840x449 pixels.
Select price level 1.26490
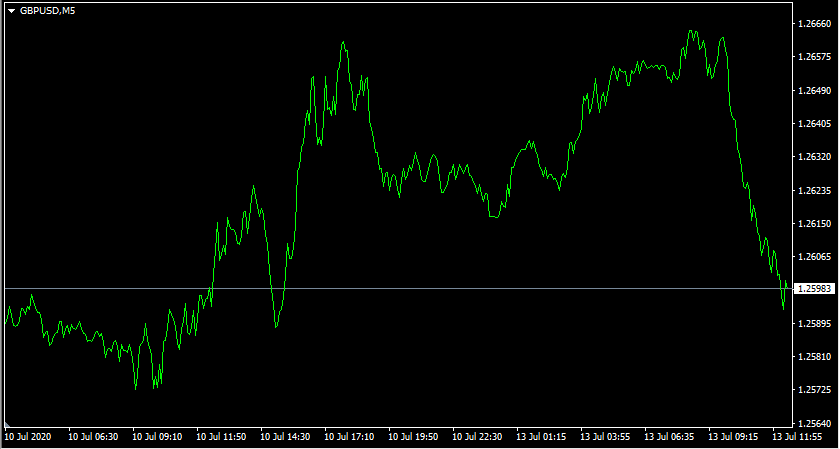[x=814, y=90]
